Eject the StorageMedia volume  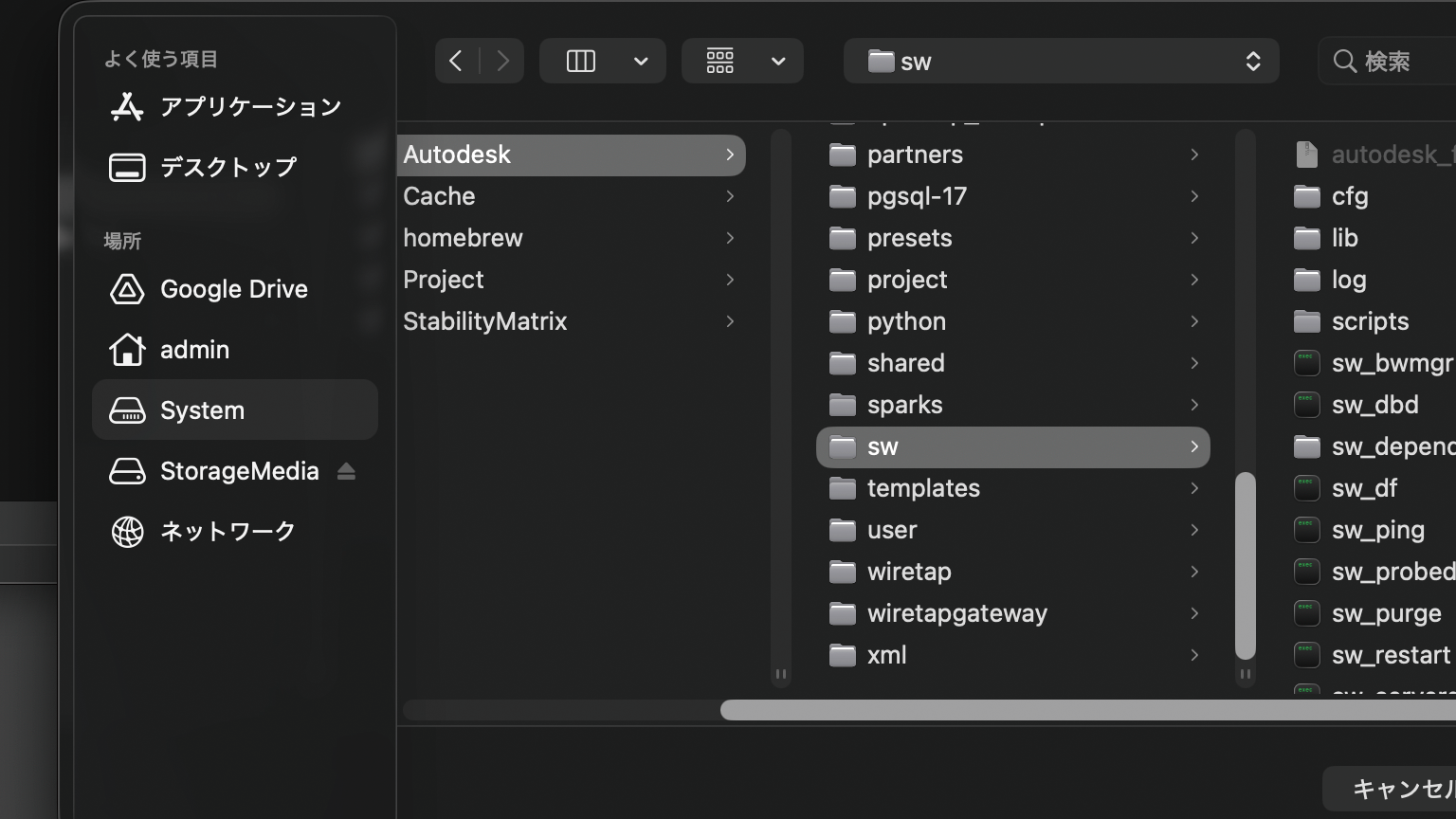tap(346, 471)
